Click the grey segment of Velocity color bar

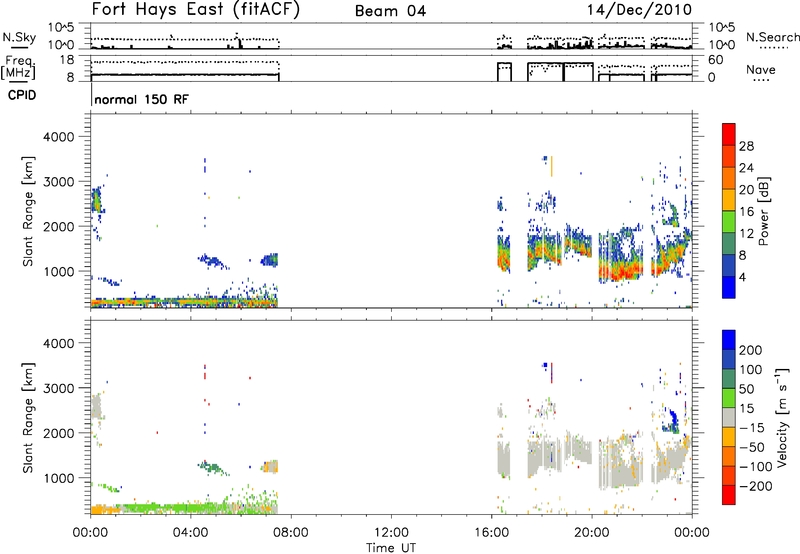(x=729, y=417)
